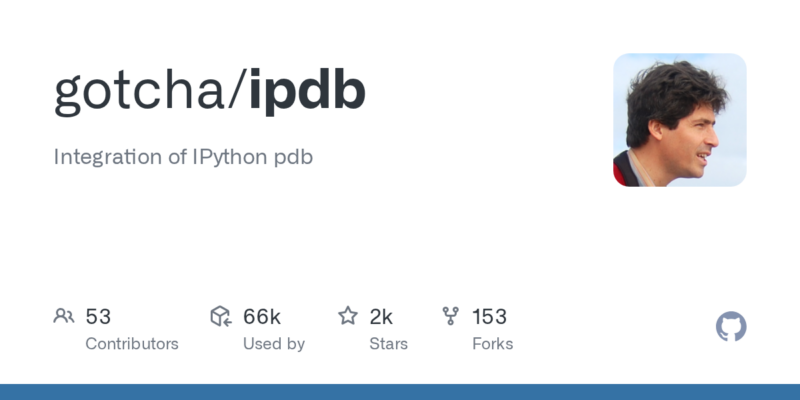The image size is (800, 400).
Task: Select the 'Forks' label
Action: (492, 343)
